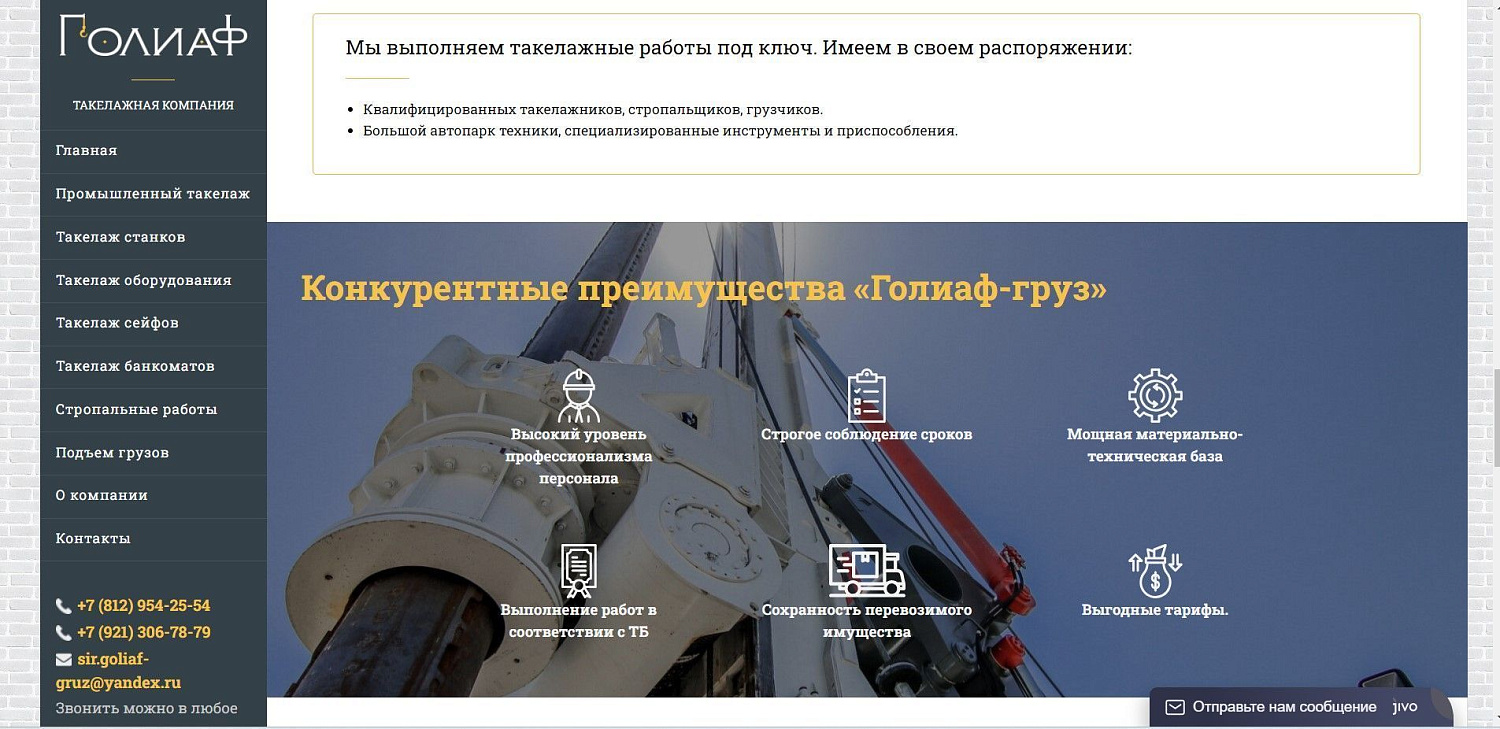This screenshot has height=729, width=1500.
Task: Open the Главная menu item
Action: tap(86, 151)
